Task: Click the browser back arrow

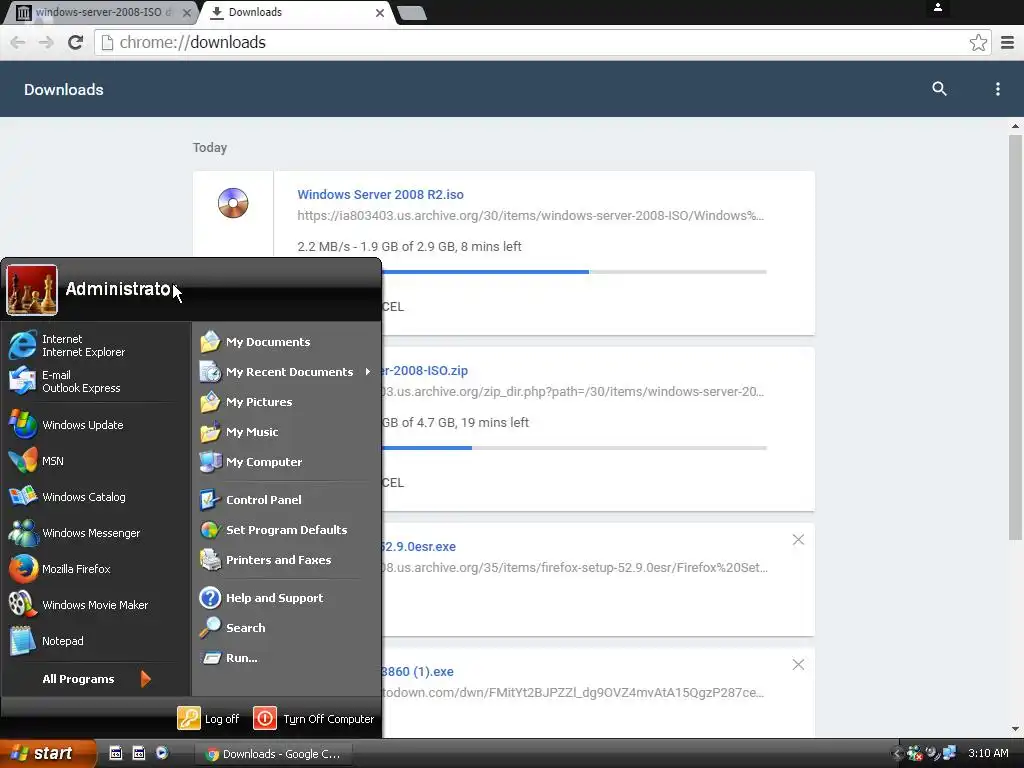Action: coord(18,42)
